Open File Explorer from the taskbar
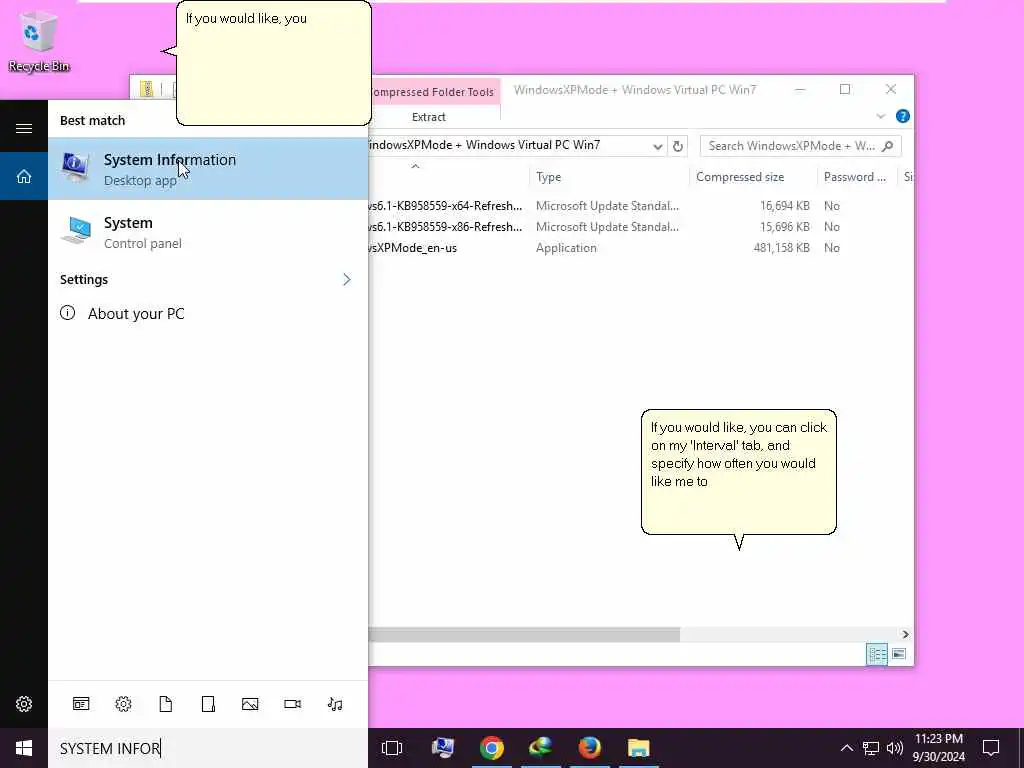The width and height of the screenshot is (1024, 768). 639,748
